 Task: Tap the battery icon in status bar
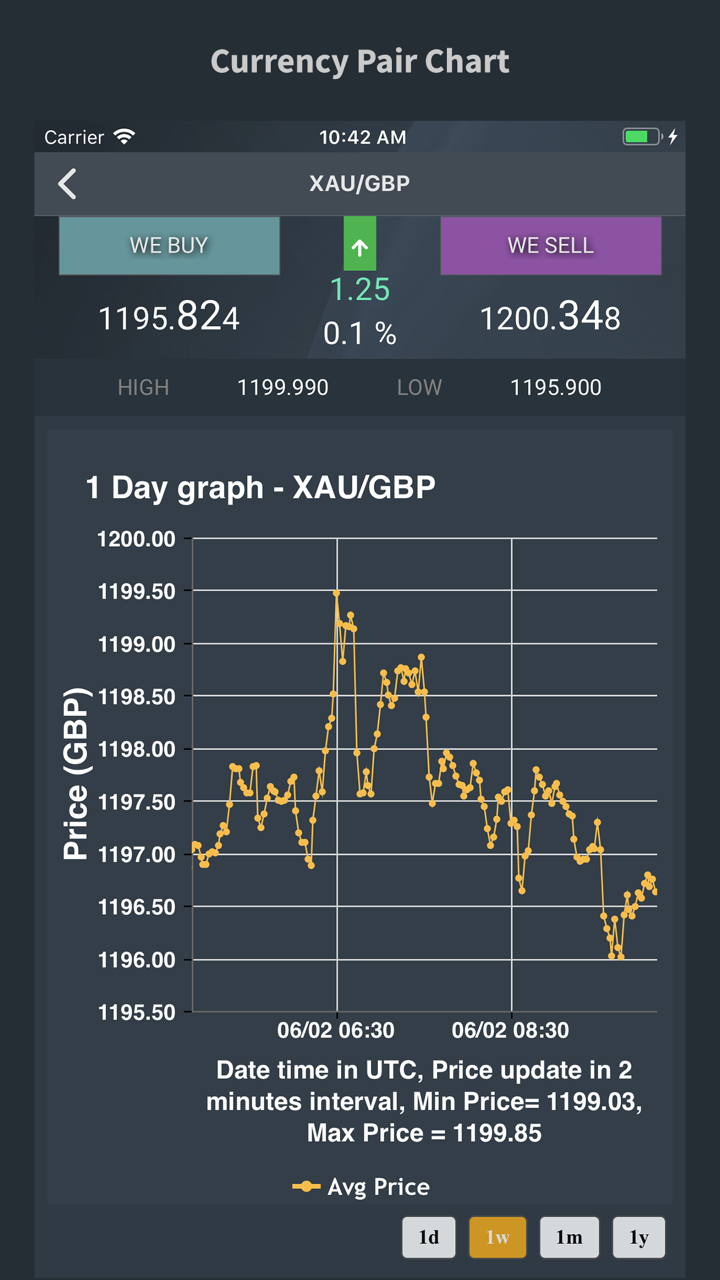641,137
